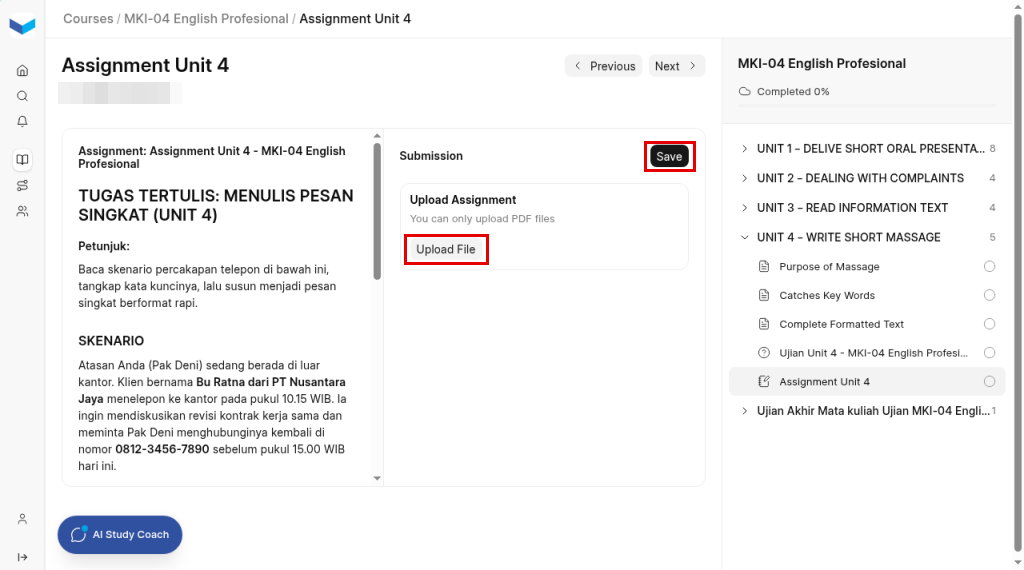Screen dimensions: 1024x570
Task: Open the Catches Key Words lesson
Action: (x=867, y=295)
